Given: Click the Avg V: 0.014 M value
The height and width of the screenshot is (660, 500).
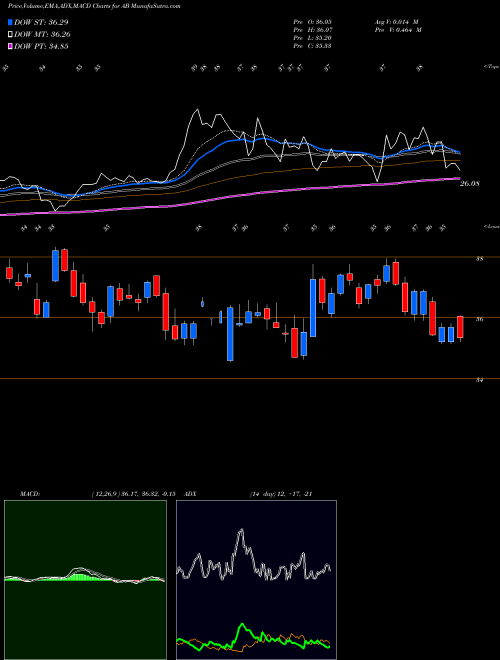Looking at the screenshot, I should (396, 22).
